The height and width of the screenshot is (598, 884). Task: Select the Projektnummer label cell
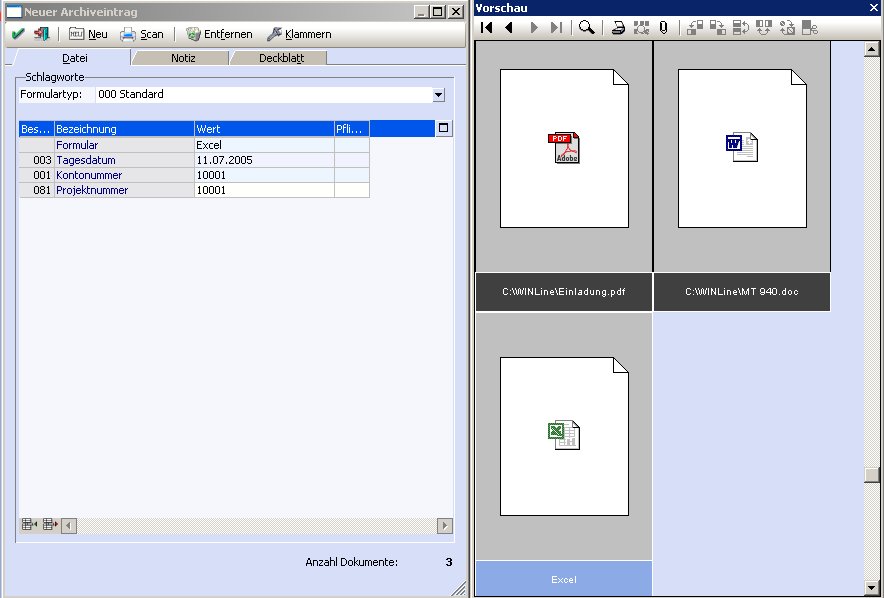(124, 190)
